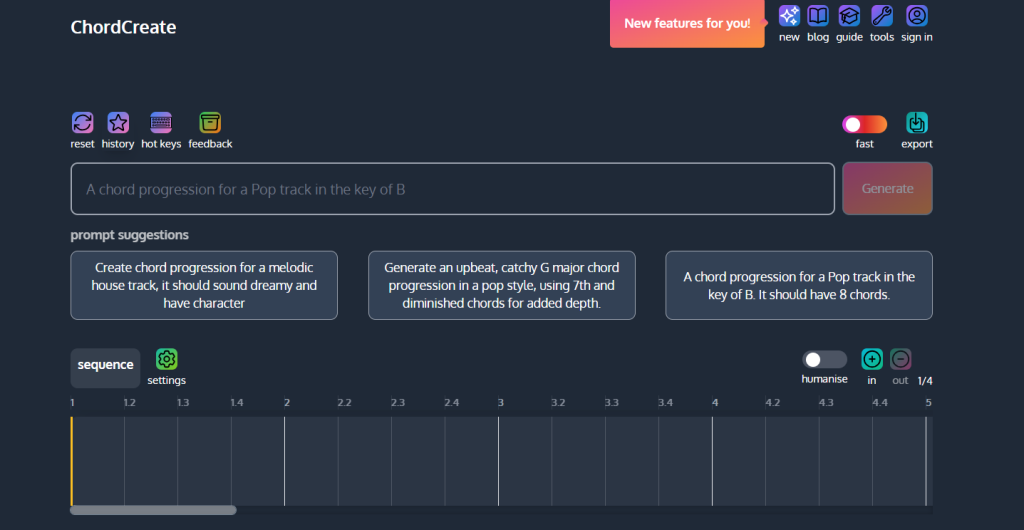Screen dimensions: 1024x530
Task: Enable the humanise toggle
Action: 824,359
